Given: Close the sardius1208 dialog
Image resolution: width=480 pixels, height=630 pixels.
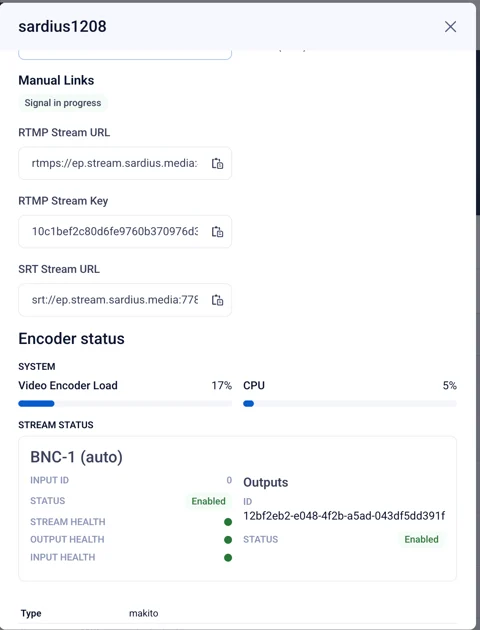Looking at the screenshot, I should [450, 27].
